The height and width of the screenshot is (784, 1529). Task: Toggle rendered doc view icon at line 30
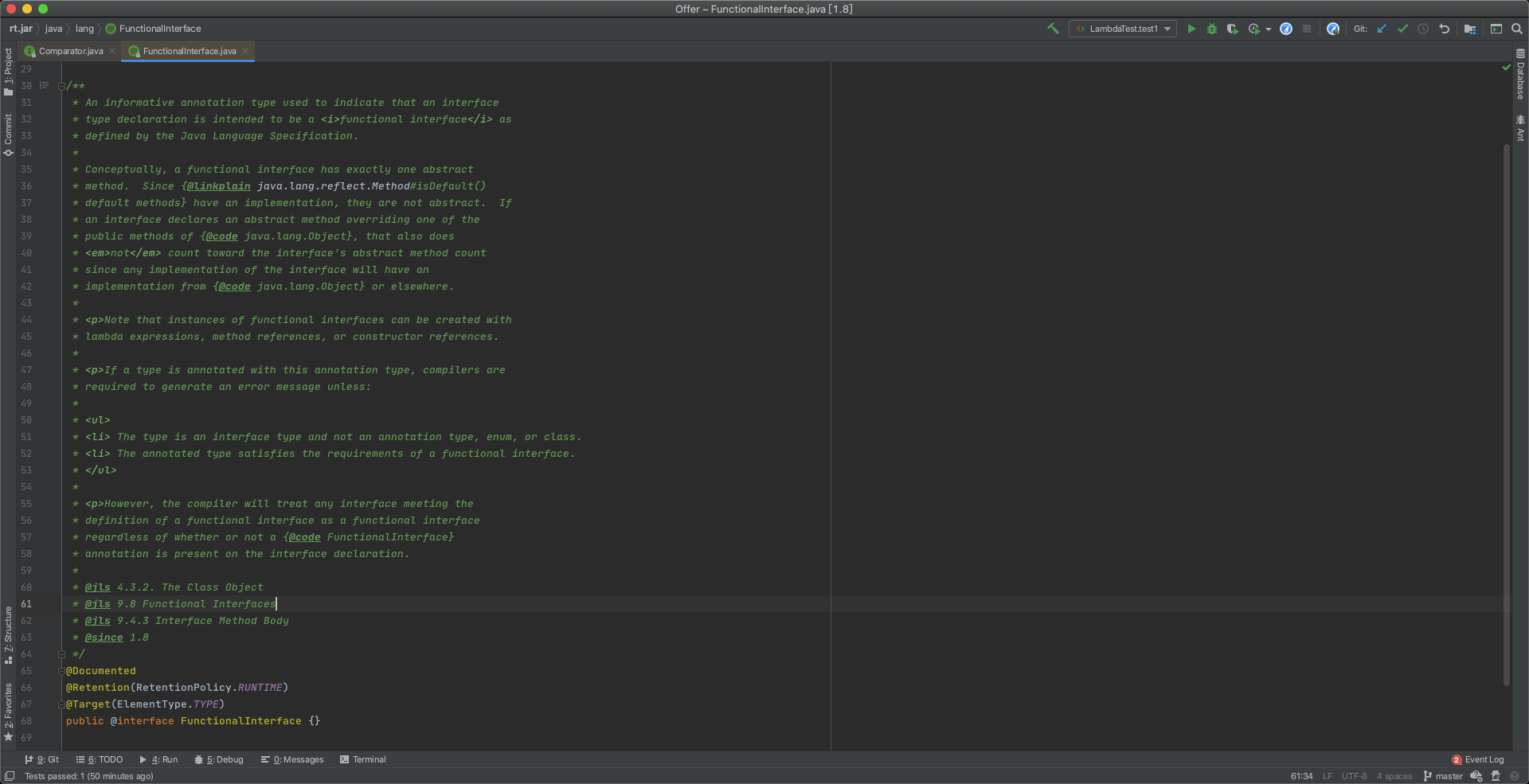45,86
